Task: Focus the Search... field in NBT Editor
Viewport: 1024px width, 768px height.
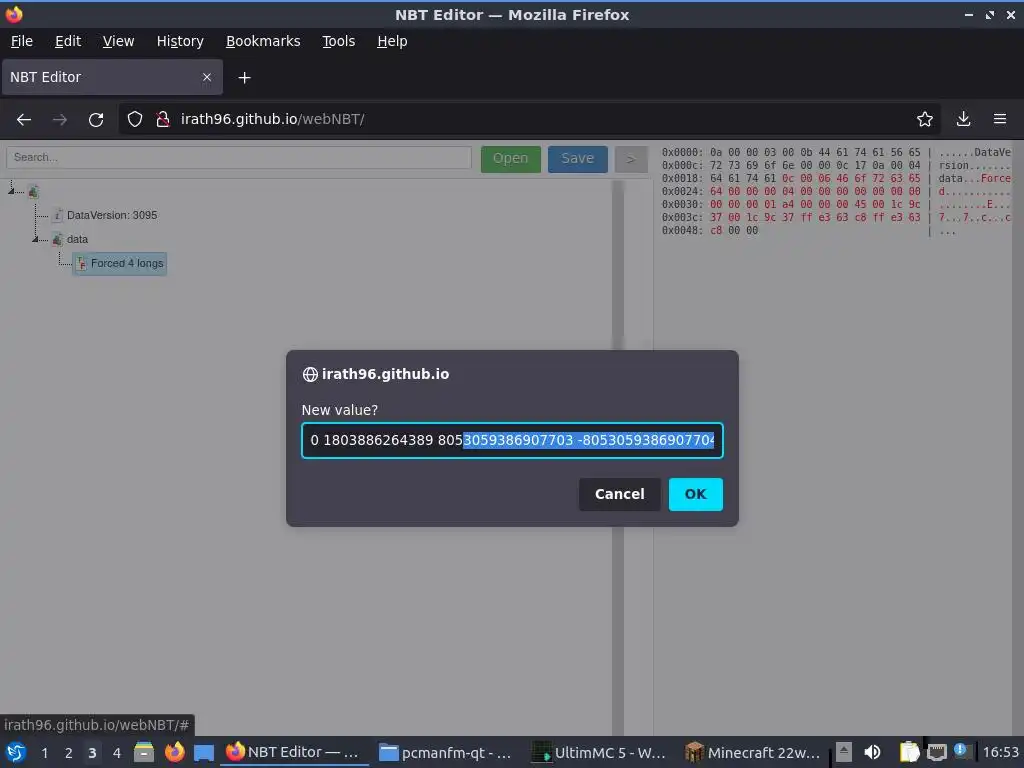Action: pyautogui.click(x=239, y=157)
